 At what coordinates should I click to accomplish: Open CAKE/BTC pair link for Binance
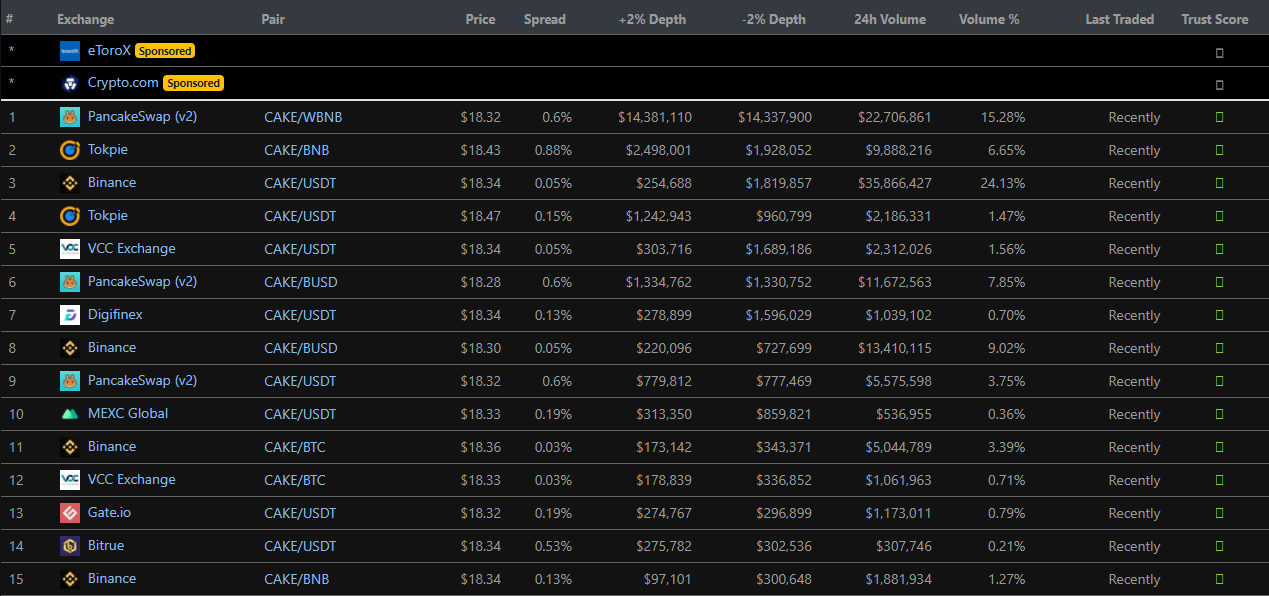295,447
